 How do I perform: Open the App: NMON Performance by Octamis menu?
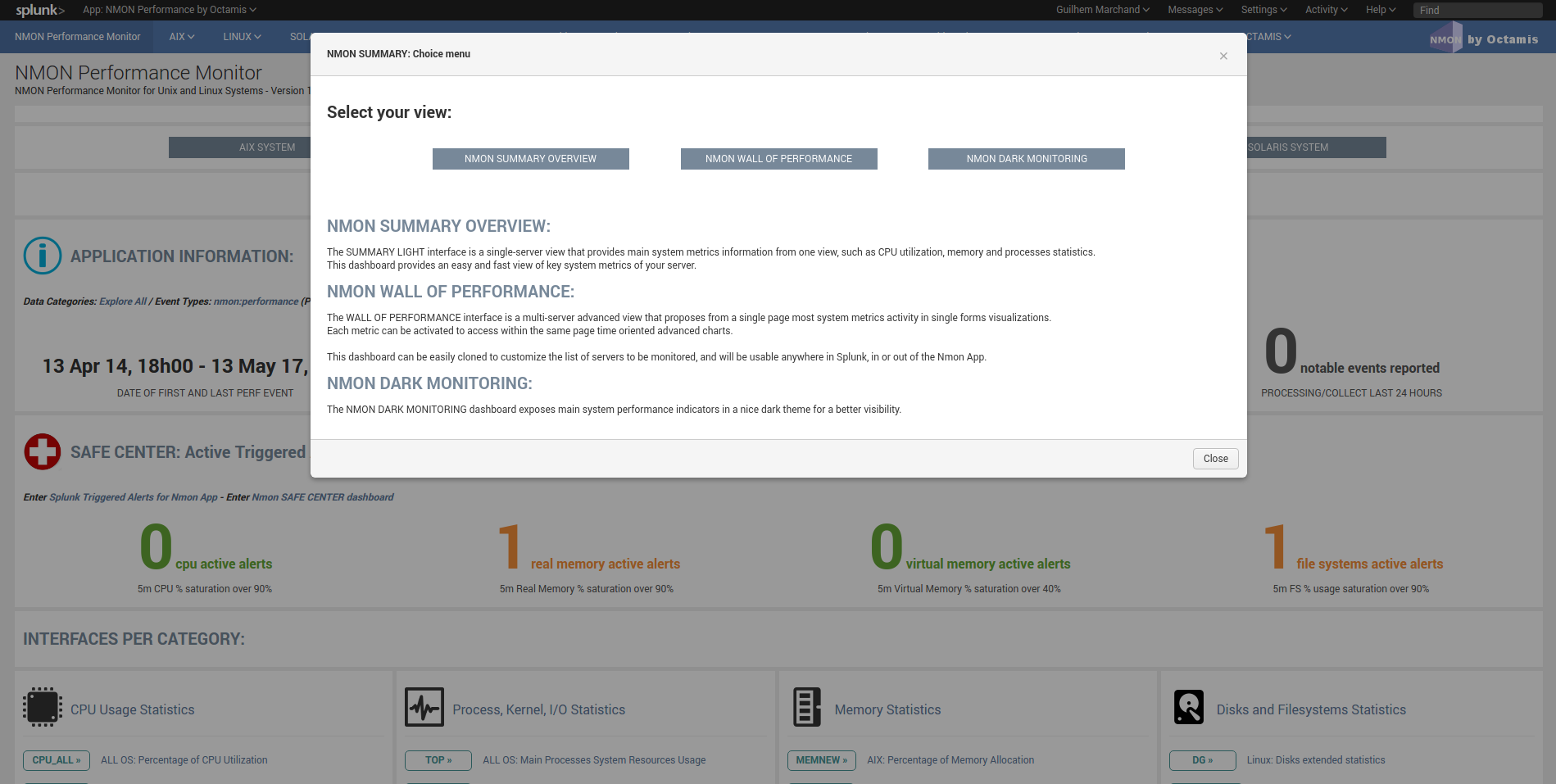(x=169, y=9)
